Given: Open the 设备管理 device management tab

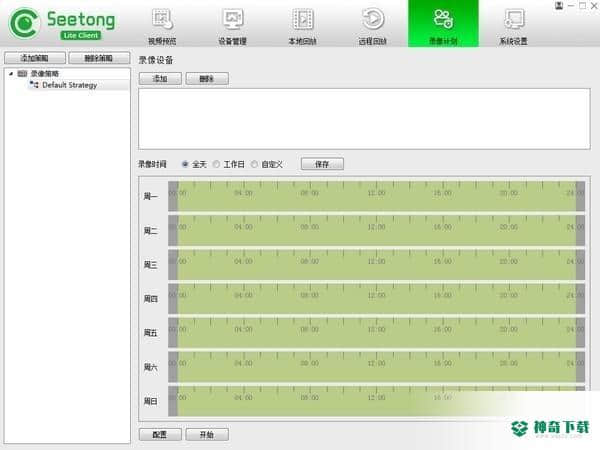Looking at the screenshot, I should (x=232, y=25).
